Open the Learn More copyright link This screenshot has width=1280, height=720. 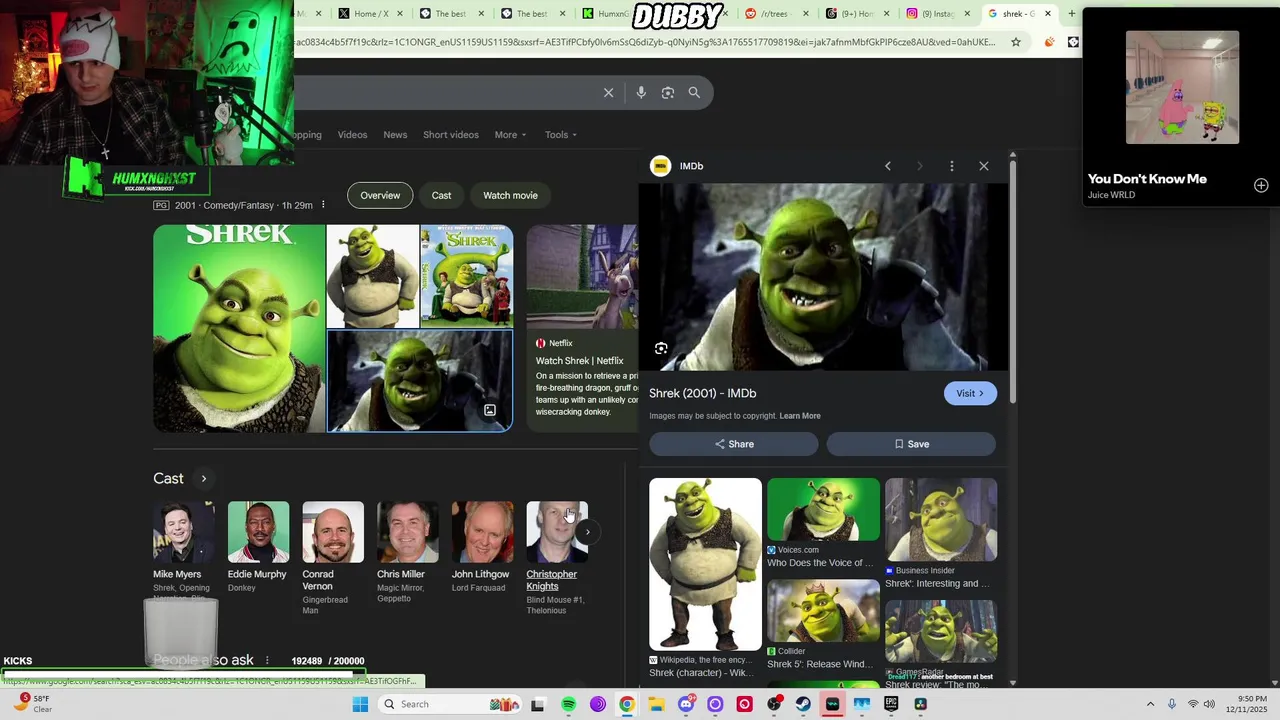pyautogui.click(x=800, y=416)
